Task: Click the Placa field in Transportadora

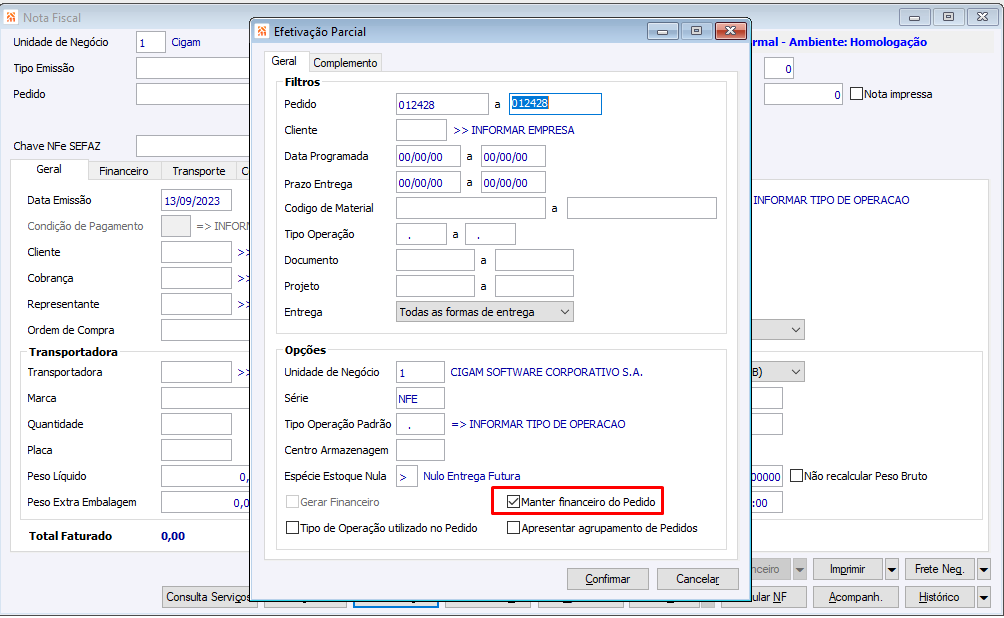Action: coord(197,450)
